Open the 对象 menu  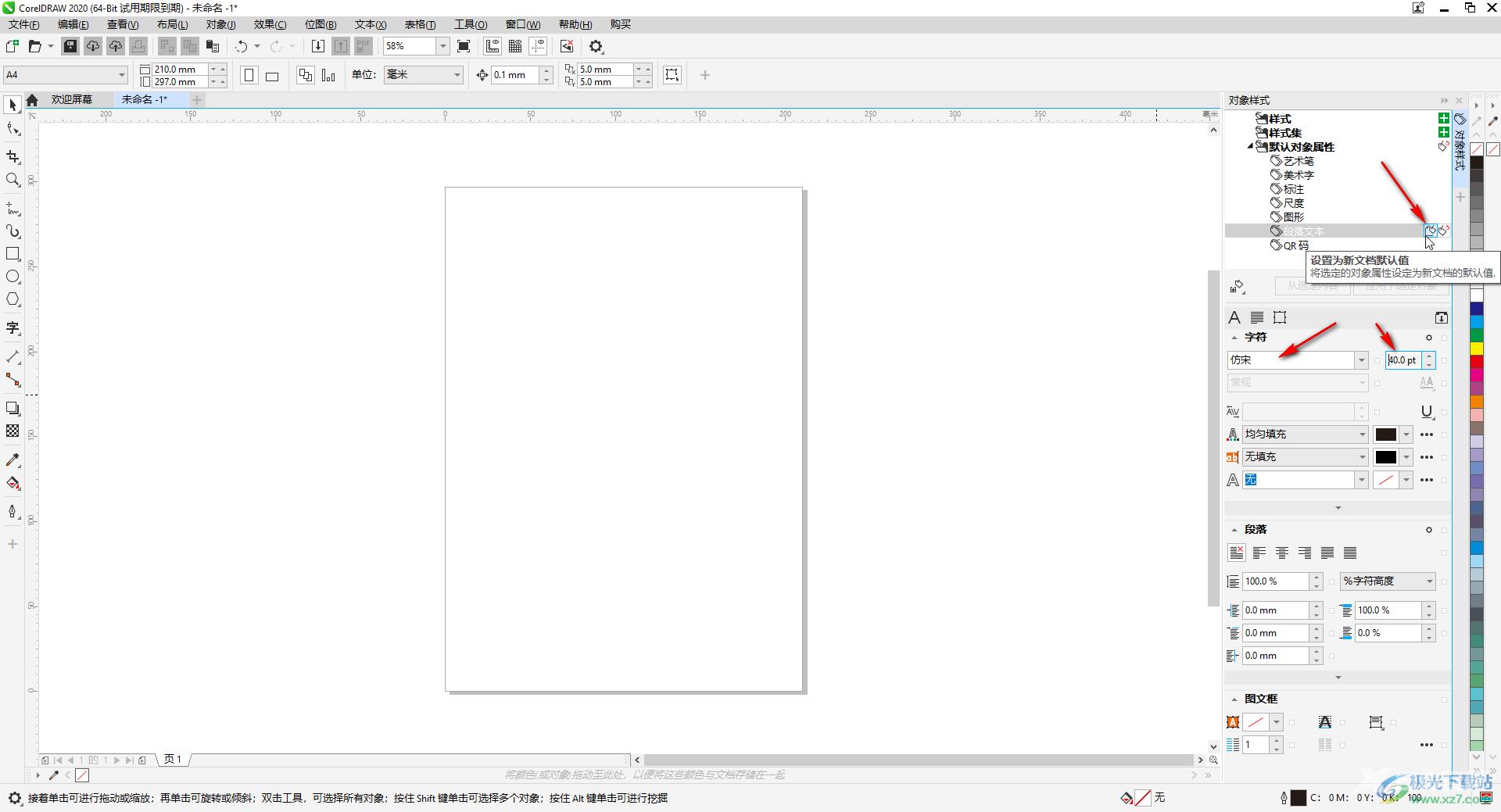[220, 24]
